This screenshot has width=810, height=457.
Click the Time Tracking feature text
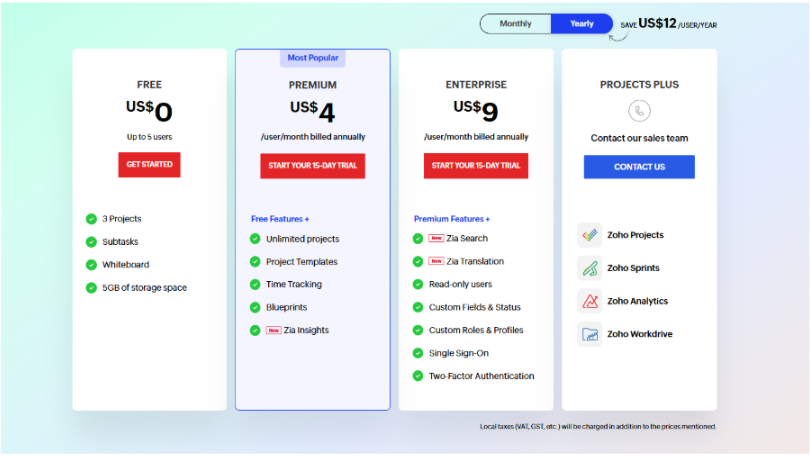point(293,285)
